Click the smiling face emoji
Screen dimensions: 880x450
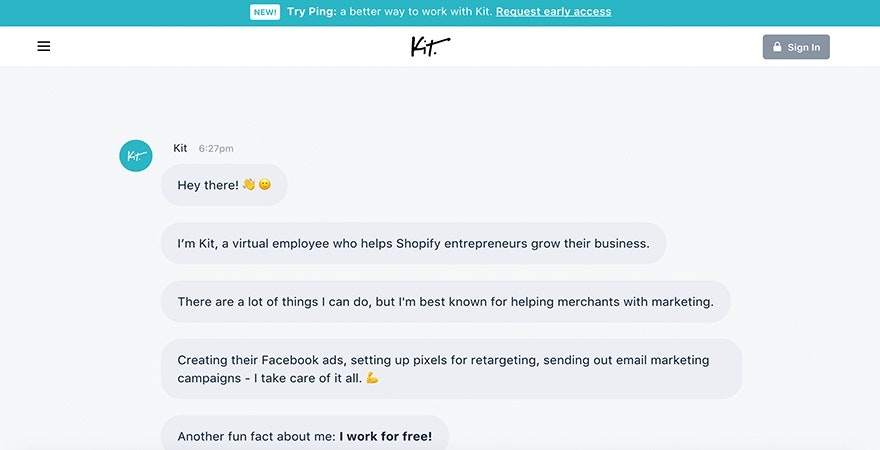[265, 185]
